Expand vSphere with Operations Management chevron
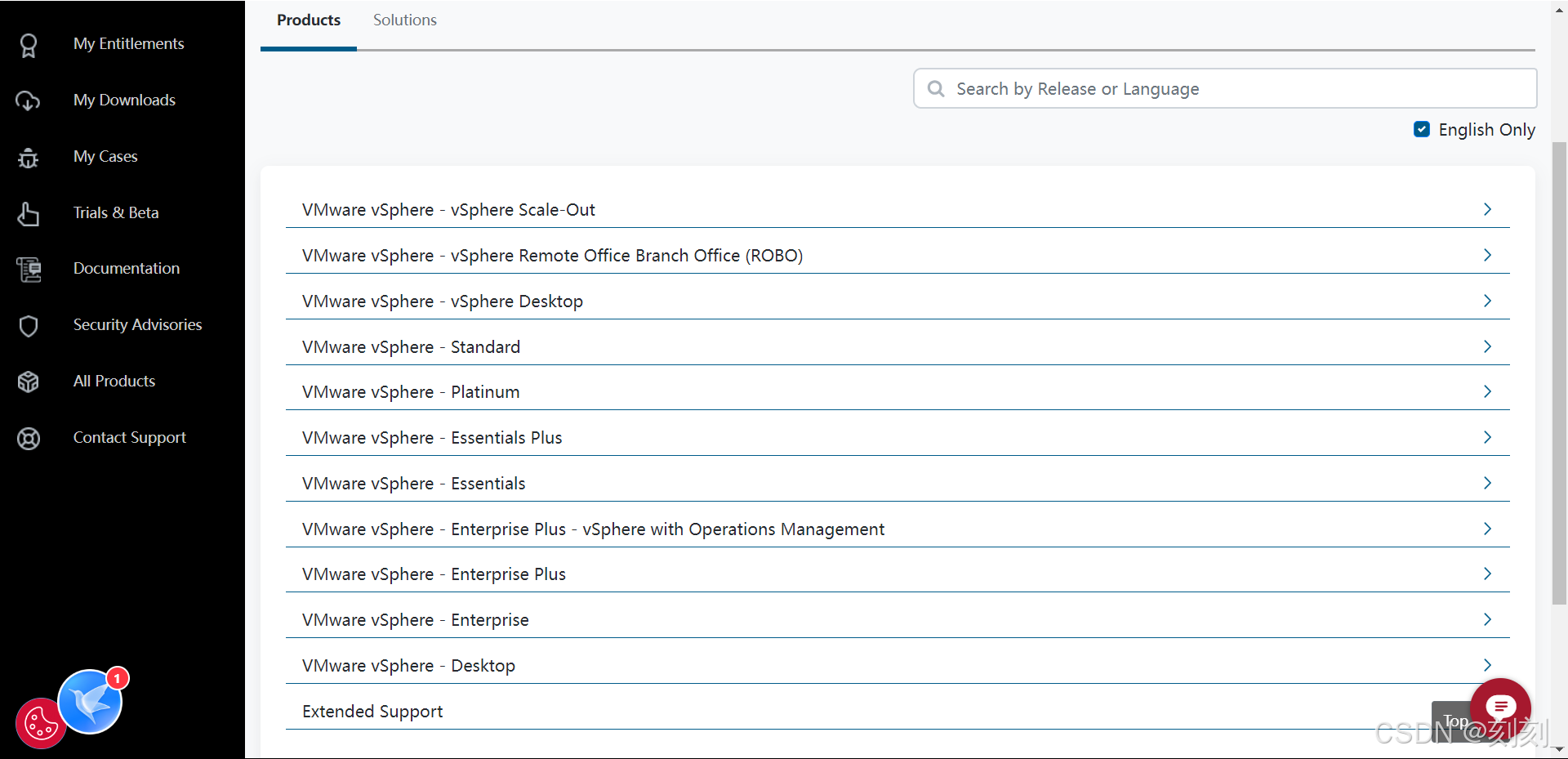 pyautogui.click(x=1487, y=529)
